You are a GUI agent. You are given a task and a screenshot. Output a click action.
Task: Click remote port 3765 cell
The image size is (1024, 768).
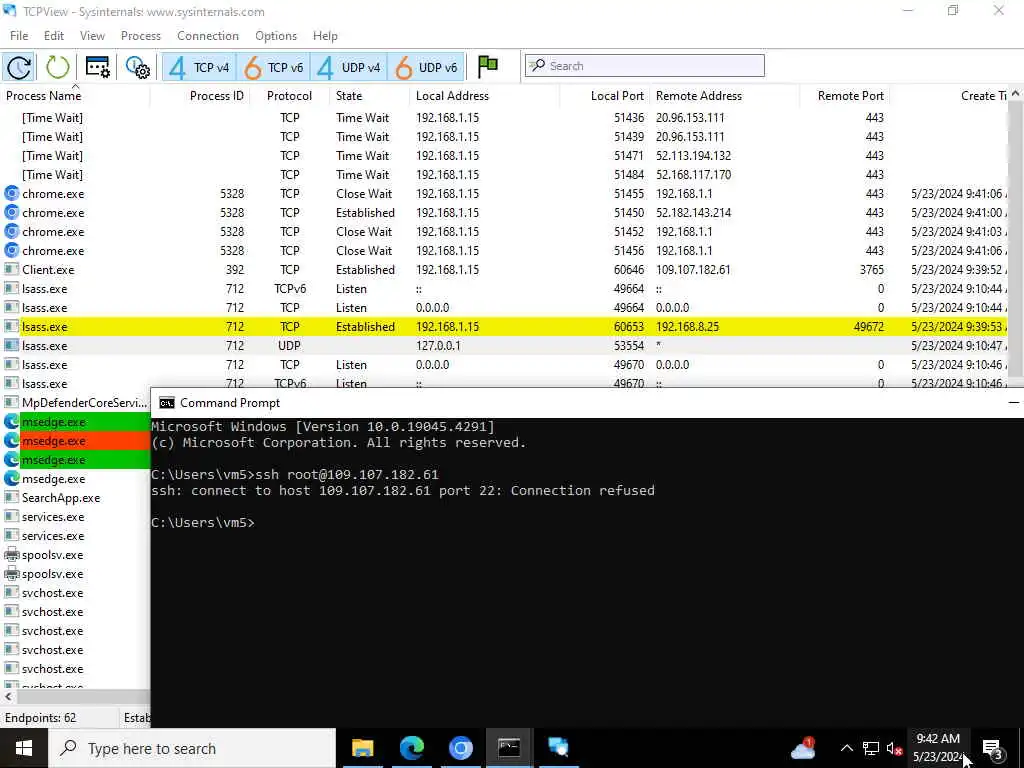tap(872, 270)
